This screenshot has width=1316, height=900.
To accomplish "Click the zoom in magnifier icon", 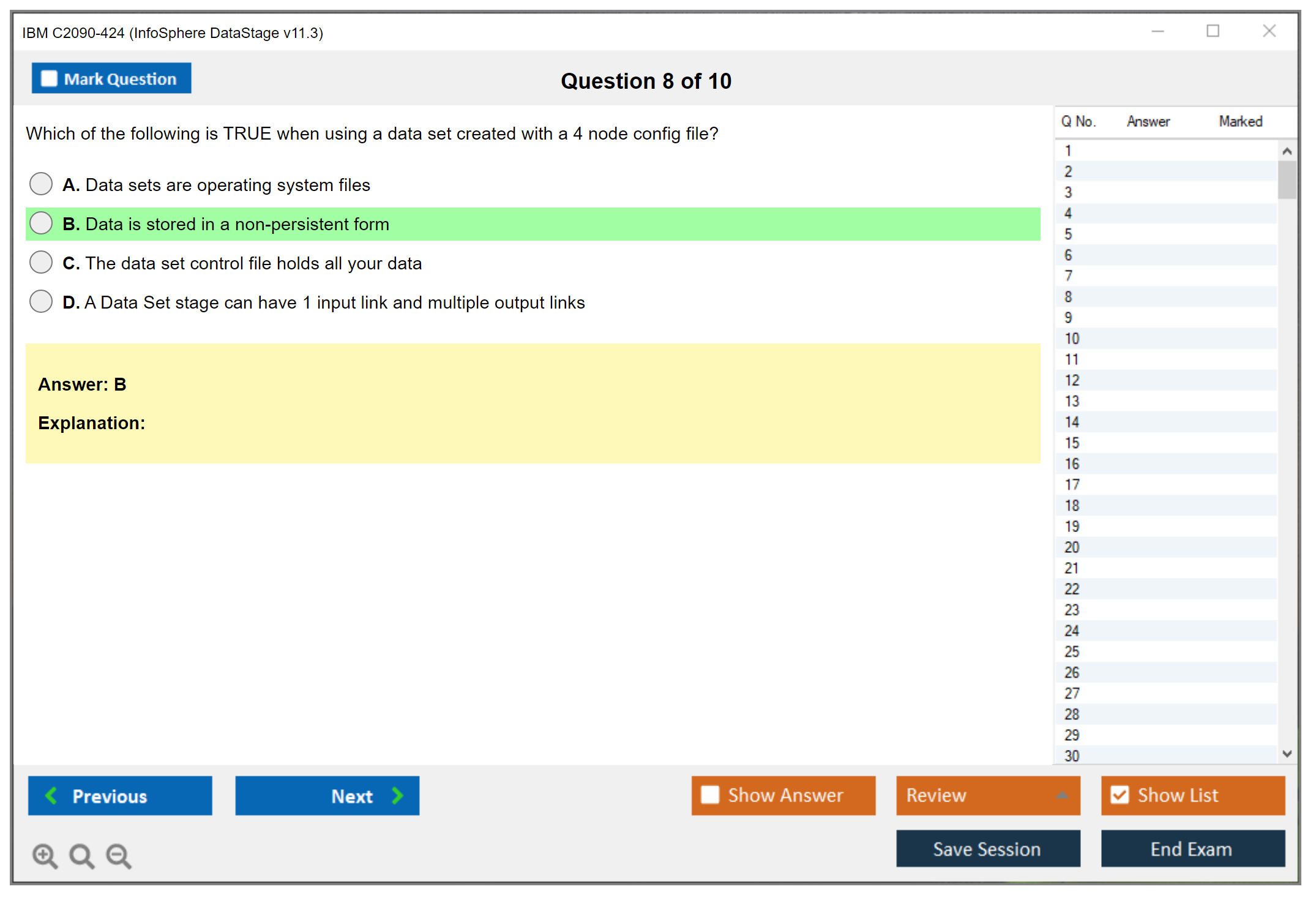I will (x=44, y=855).
